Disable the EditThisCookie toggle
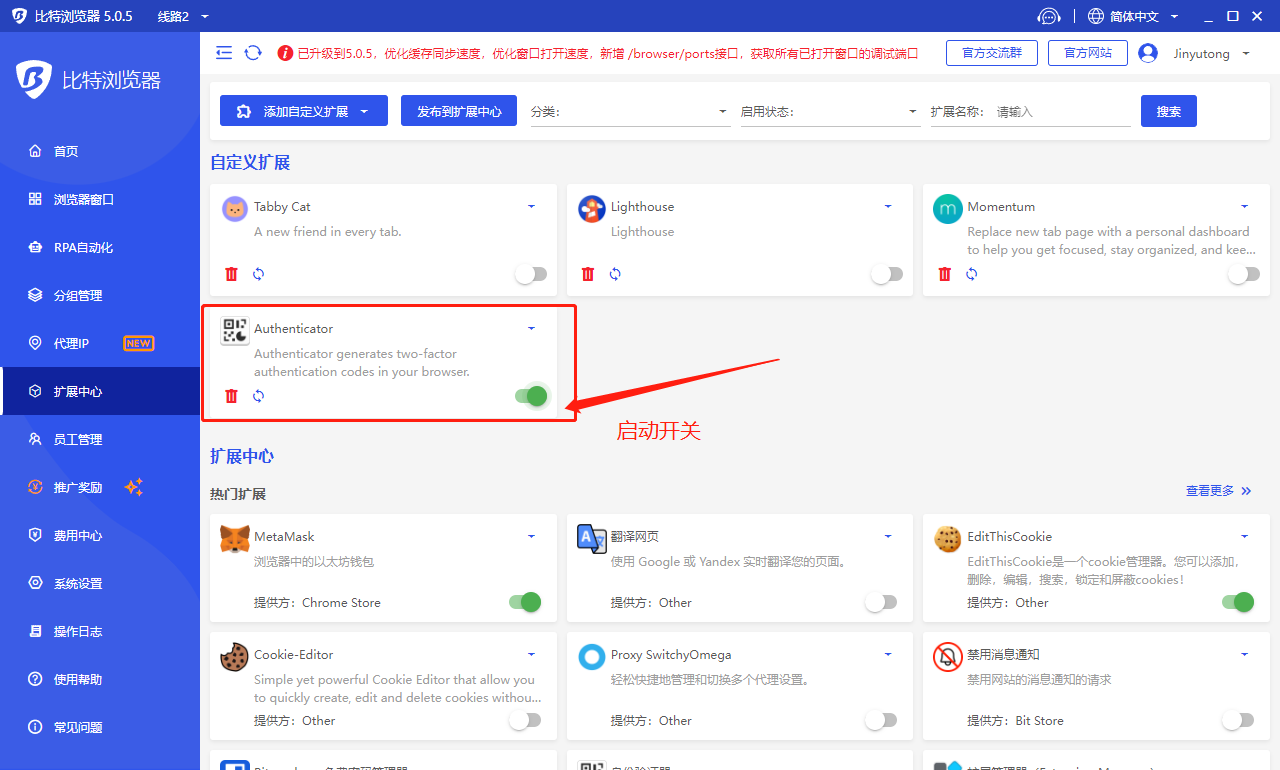 [x=1238, y=602]
